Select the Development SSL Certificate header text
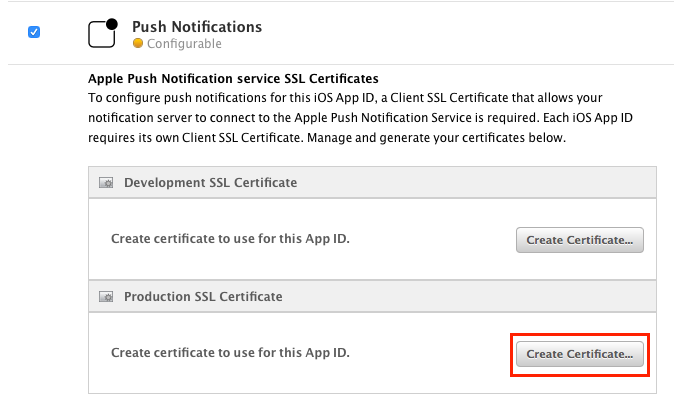The image size is (674, 406). click(211, 183)
